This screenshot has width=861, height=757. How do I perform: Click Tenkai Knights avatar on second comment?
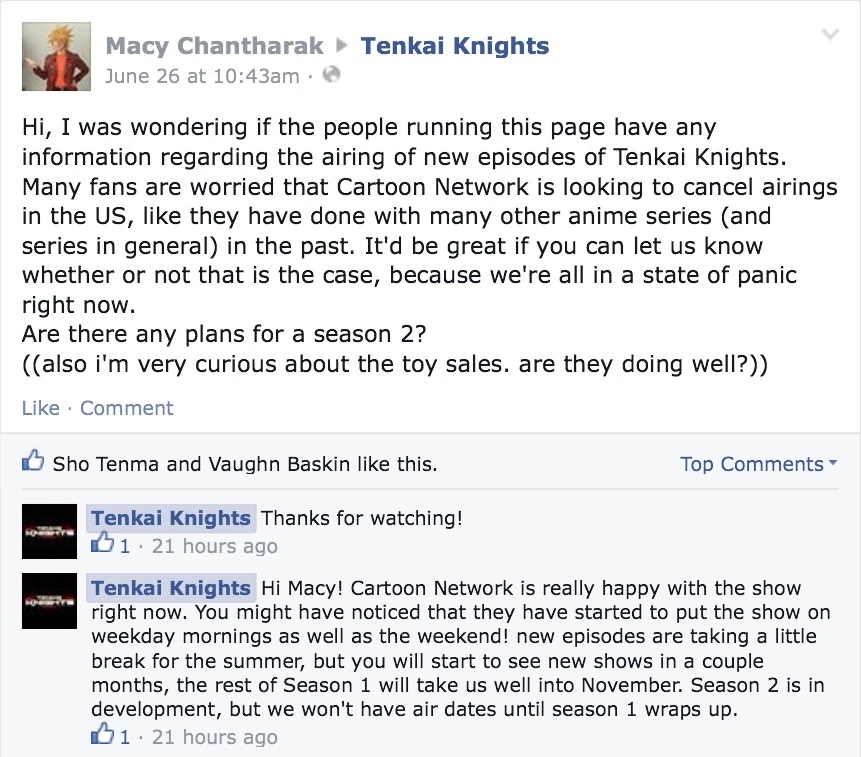tap(49, 601)
